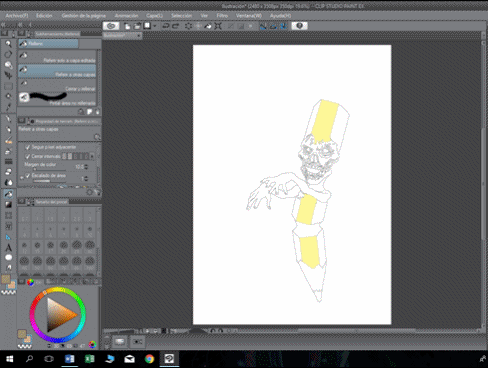Select the Text tool

[8, 248]
